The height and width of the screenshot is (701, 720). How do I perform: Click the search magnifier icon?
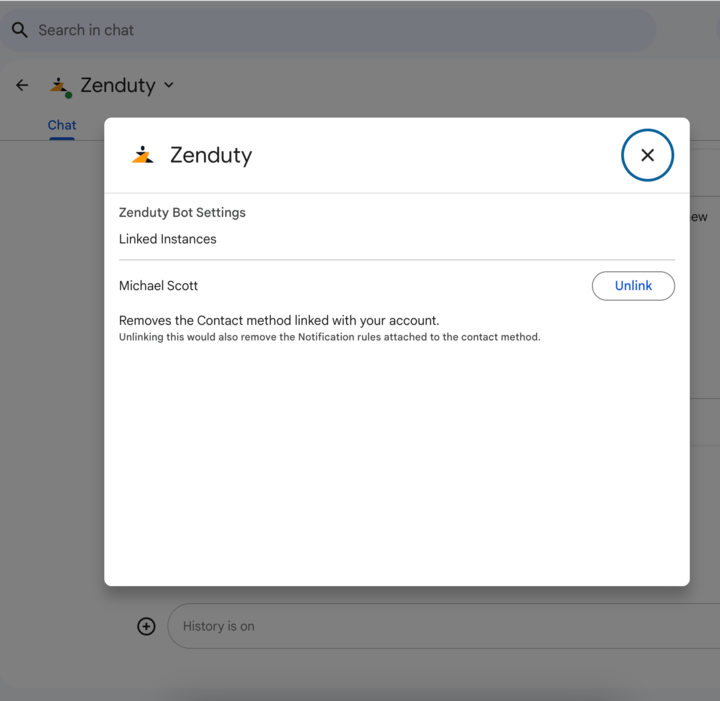(x=19, y=30)
